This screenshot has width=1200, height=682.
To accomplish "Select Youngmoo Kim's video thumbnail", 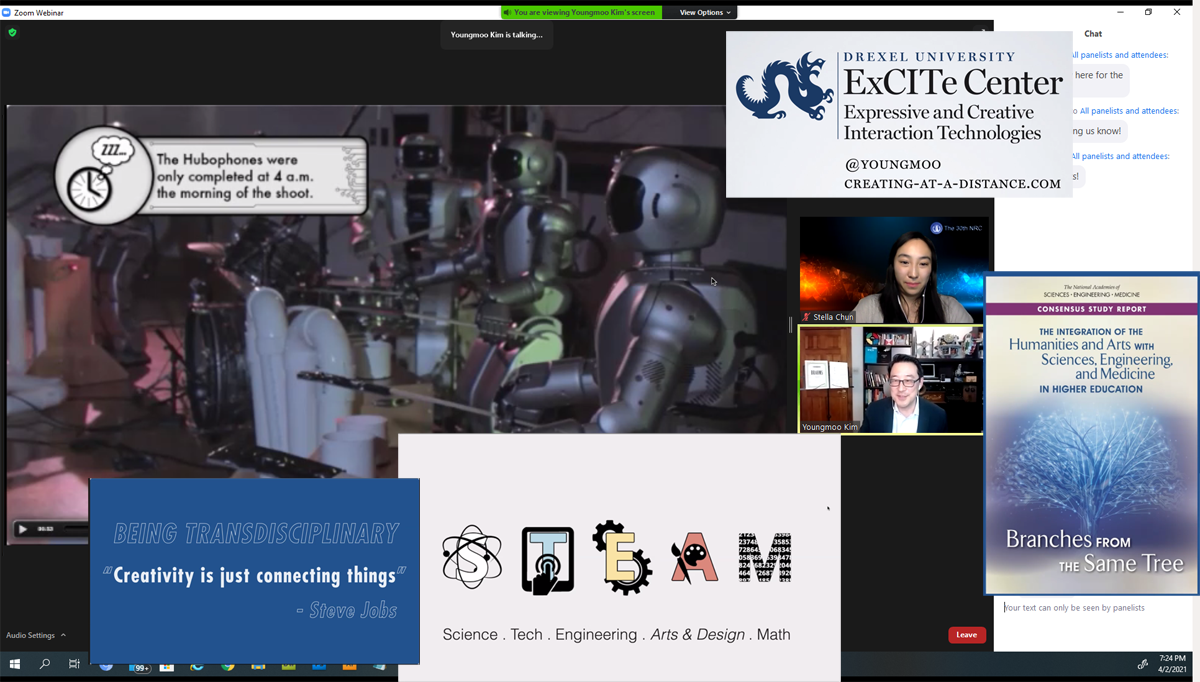I will [891, 380].
